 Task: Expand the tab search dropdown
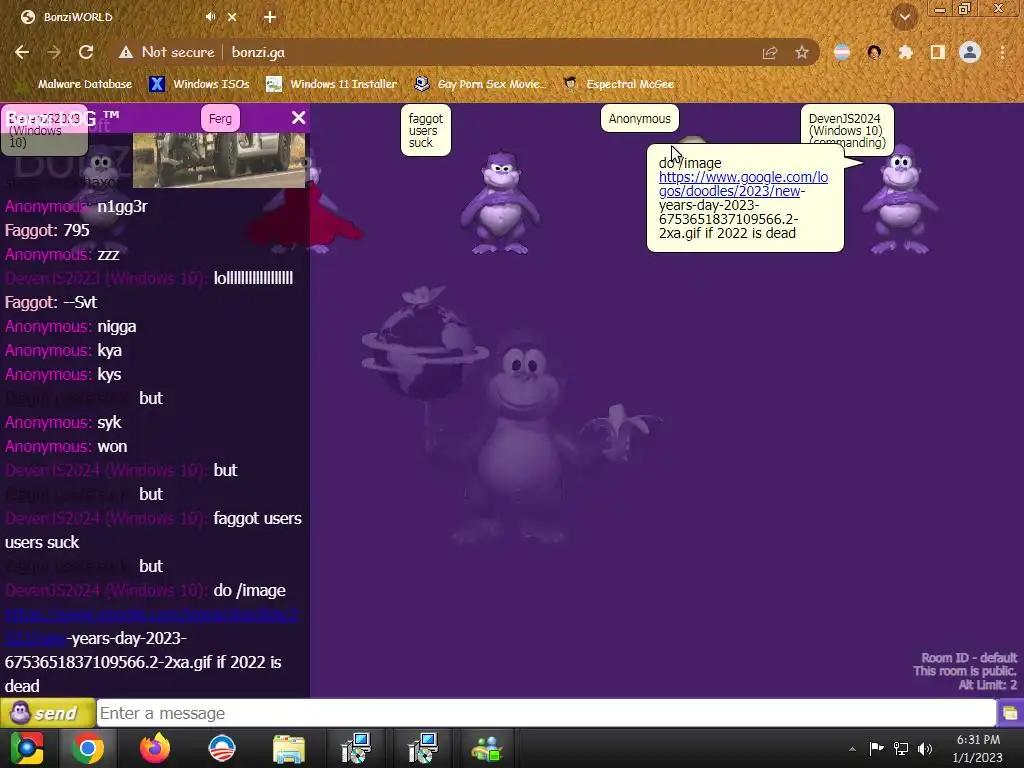[905, 17]
